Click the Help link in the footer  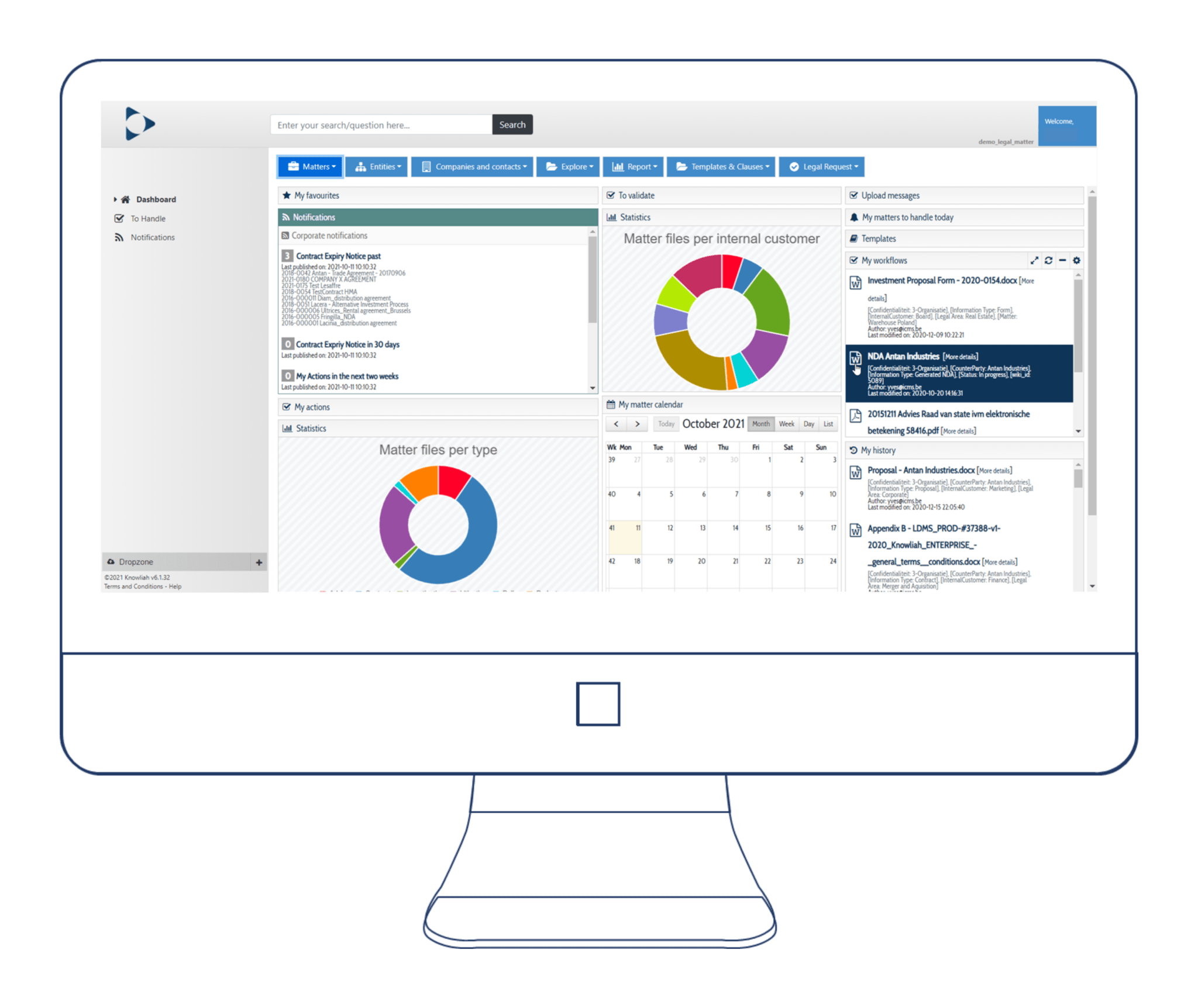click(175, 586)
